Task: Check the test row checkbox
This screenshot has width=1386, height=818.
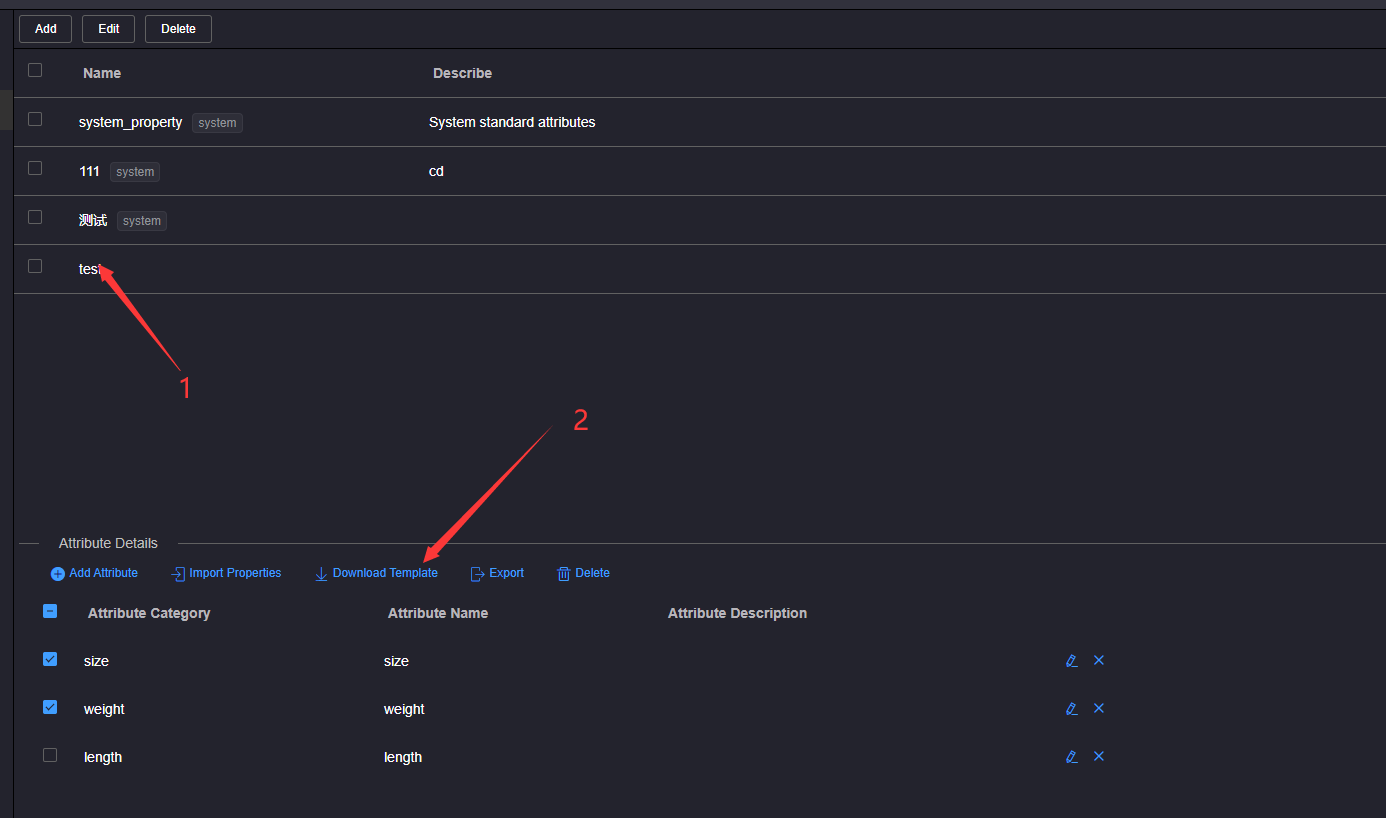Action: click(x=35, y=266)
